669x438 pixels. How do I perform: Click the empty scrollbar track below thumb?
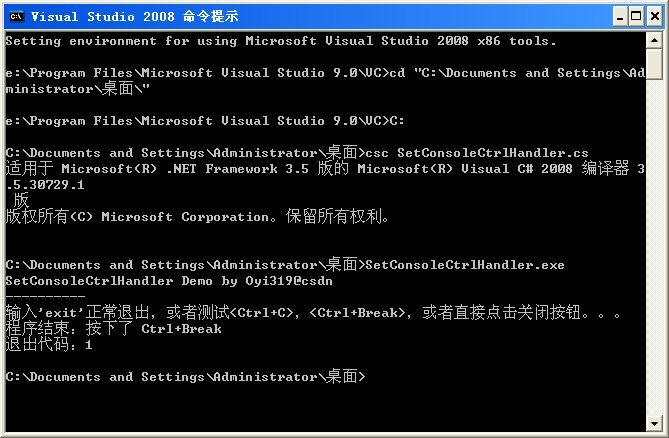[654, 247]
